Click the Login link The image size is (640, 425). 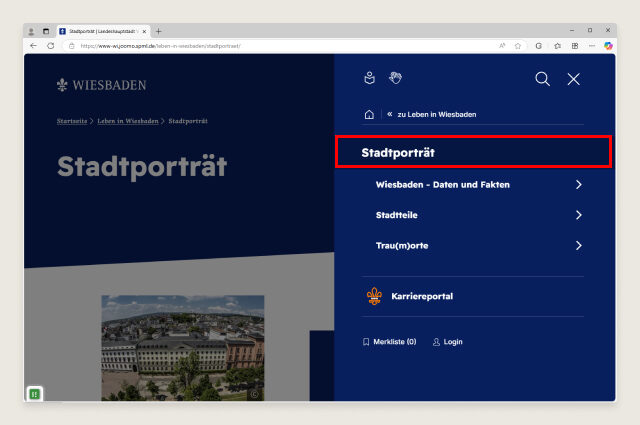(448, 342)
